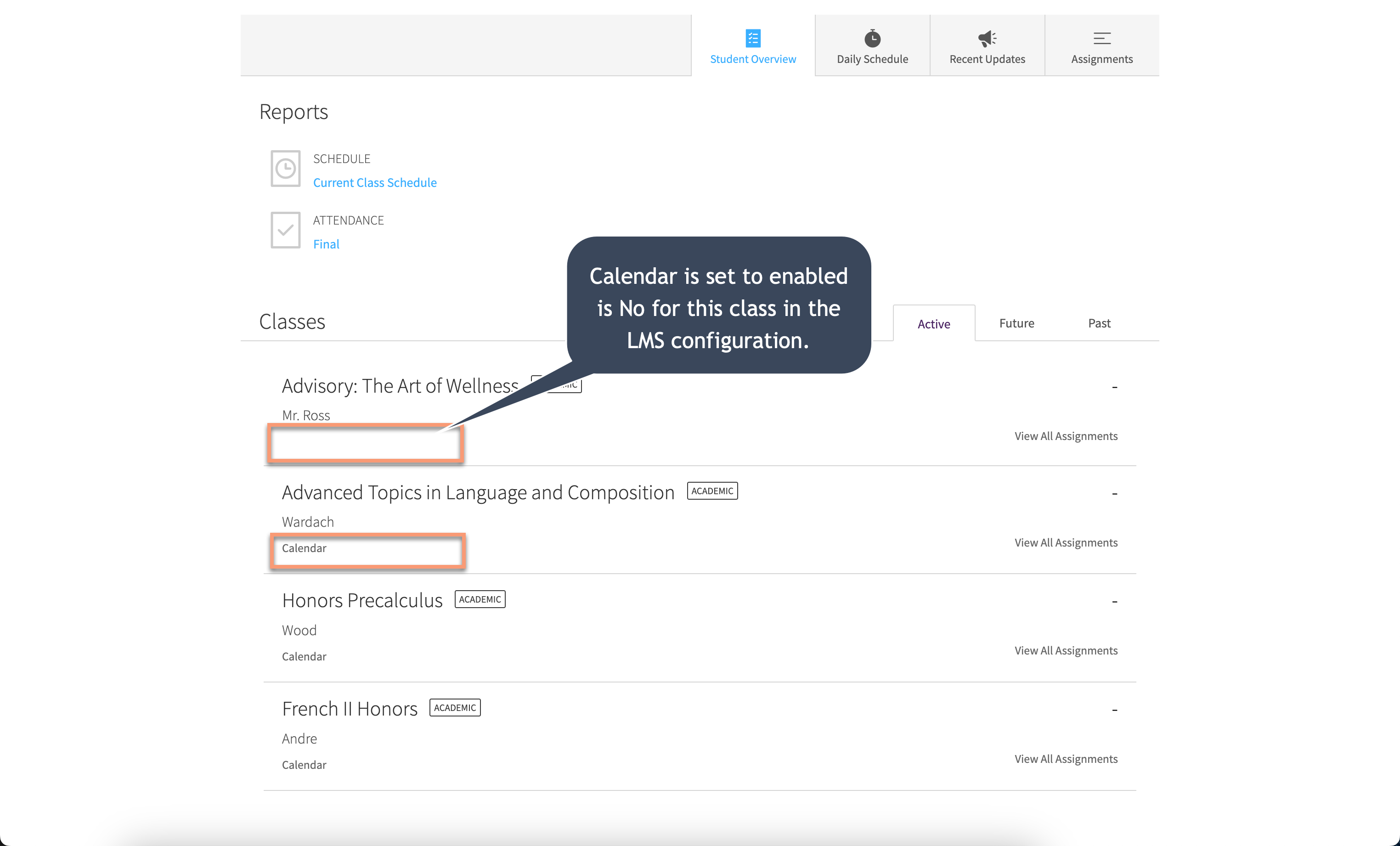View All Assignments for Advanced Topics in Language

1066,542
